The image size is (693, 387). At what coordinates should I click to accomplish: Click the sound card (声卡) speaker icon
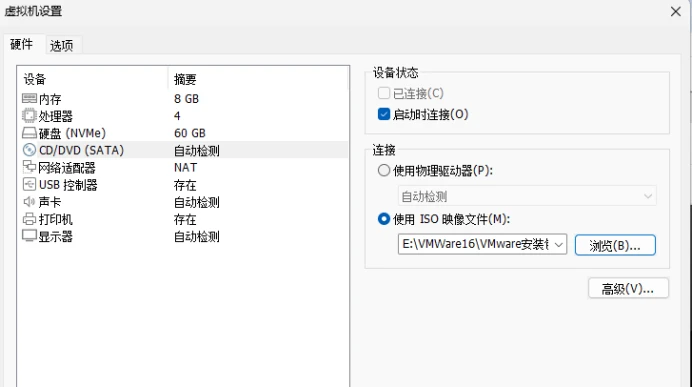tap(29, 202)
